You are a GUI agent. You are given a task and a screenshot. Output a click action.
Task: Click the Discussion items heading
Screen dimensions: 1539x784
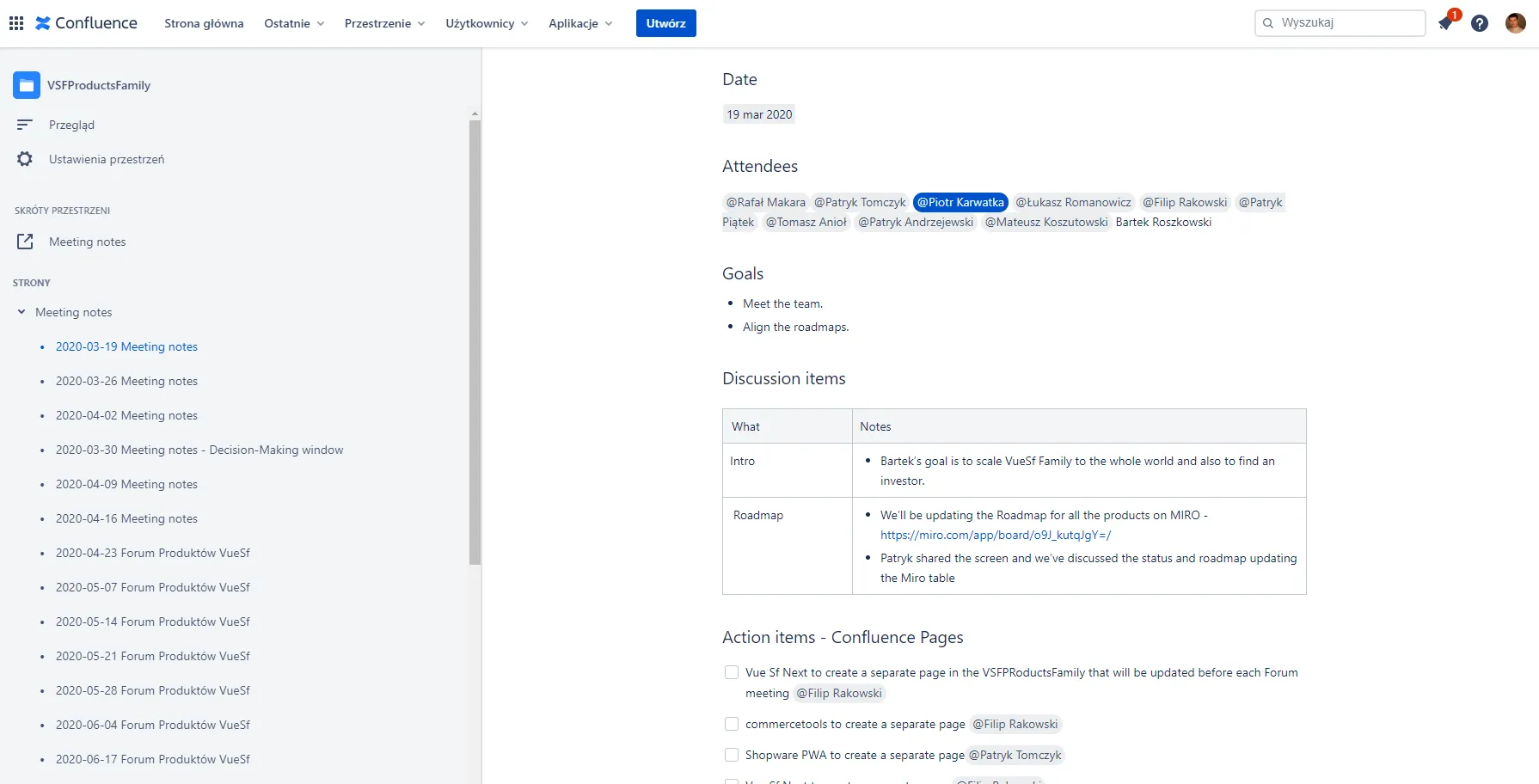pyautogui.click(x=784, y=378)
